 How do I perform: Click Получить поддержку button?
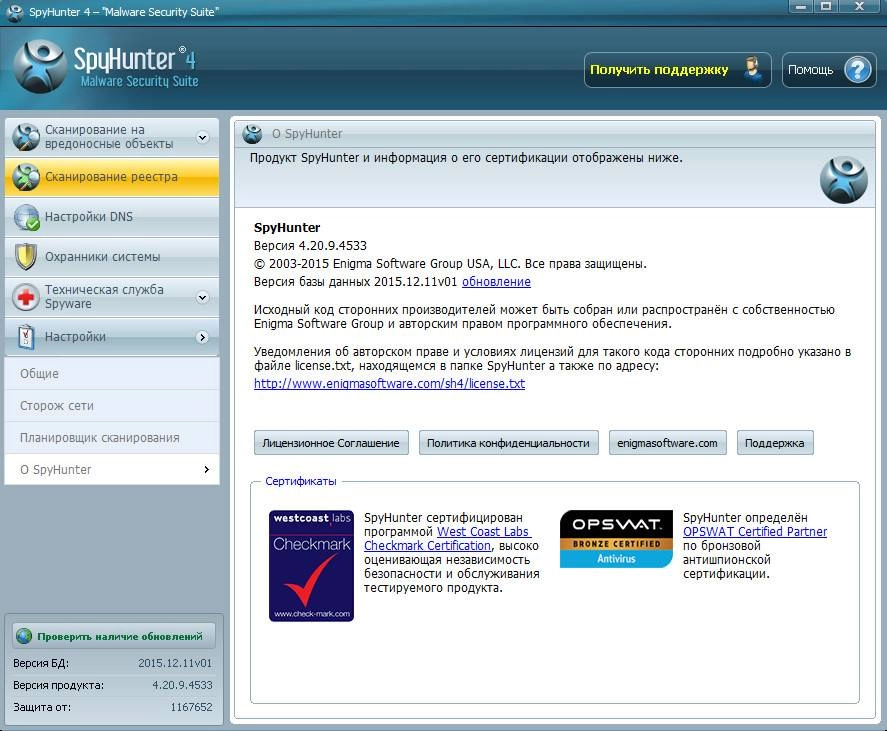[x=678, y=70]
